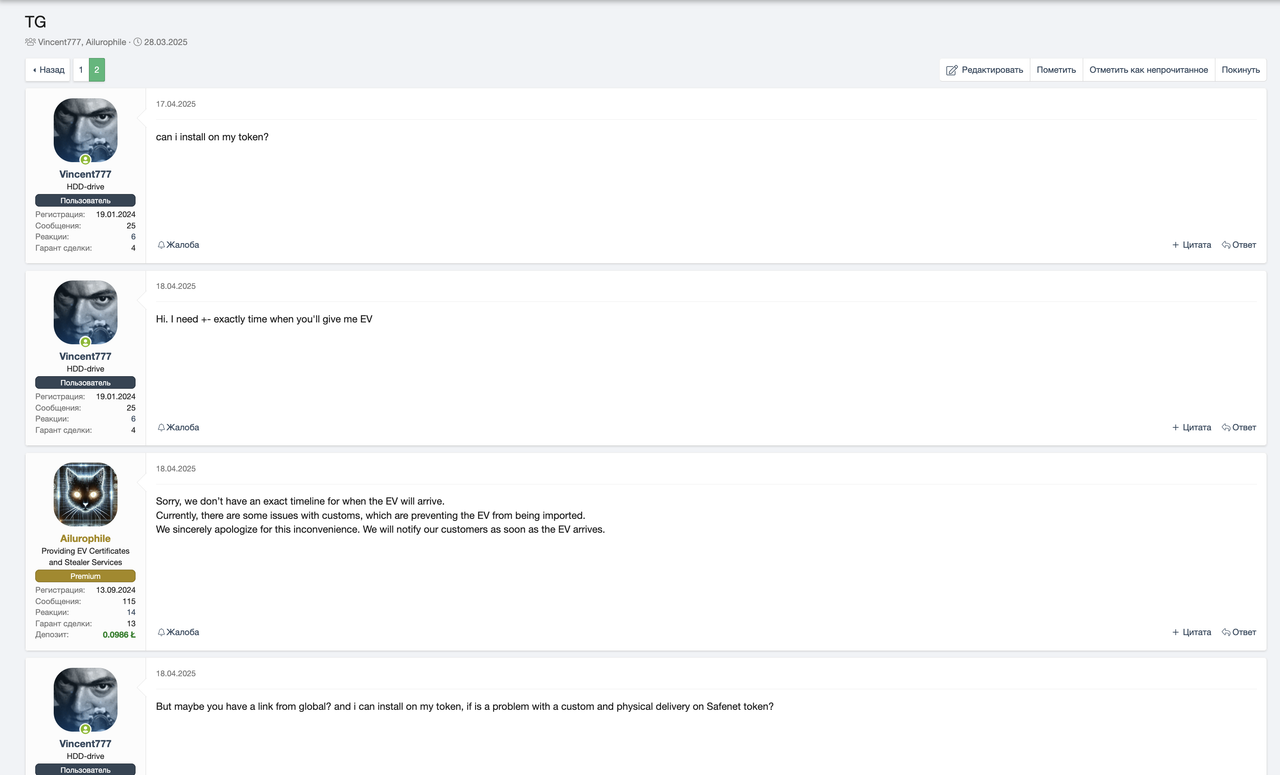Open the Ailurophile username profile link

(85, 538)
